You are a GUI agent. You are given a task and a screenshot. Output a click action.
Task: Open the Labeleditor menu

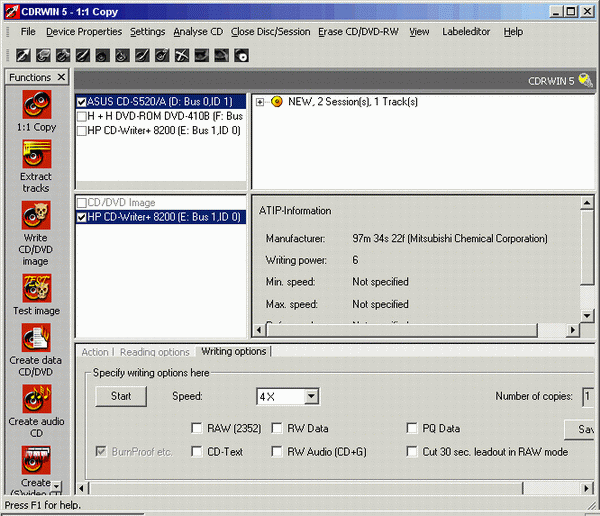pos(466,32)
